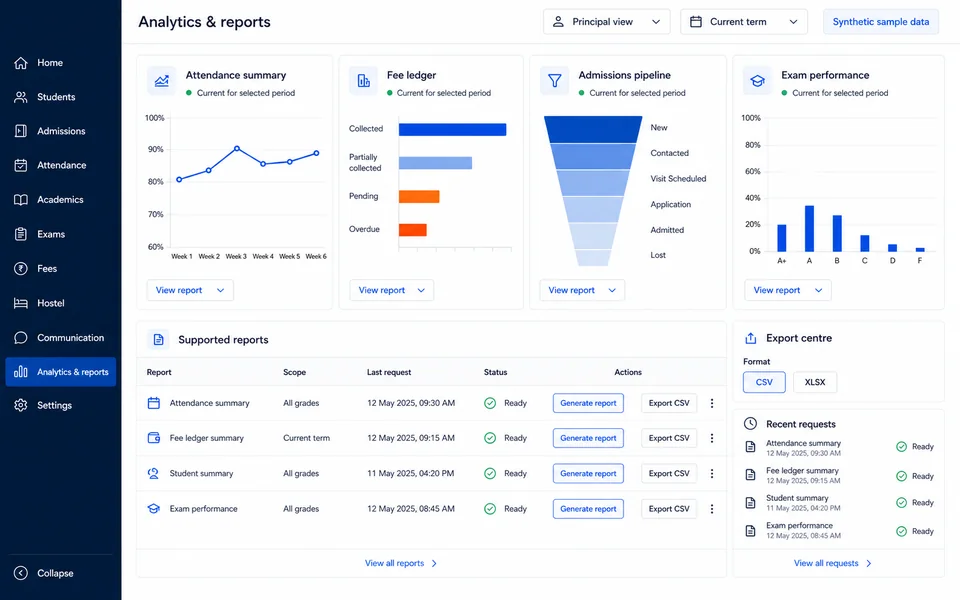Screen dimensions: 960x600
Task: Click the "11 May 2025, 04:20 PM" table cell
Action: pos(410,473)
